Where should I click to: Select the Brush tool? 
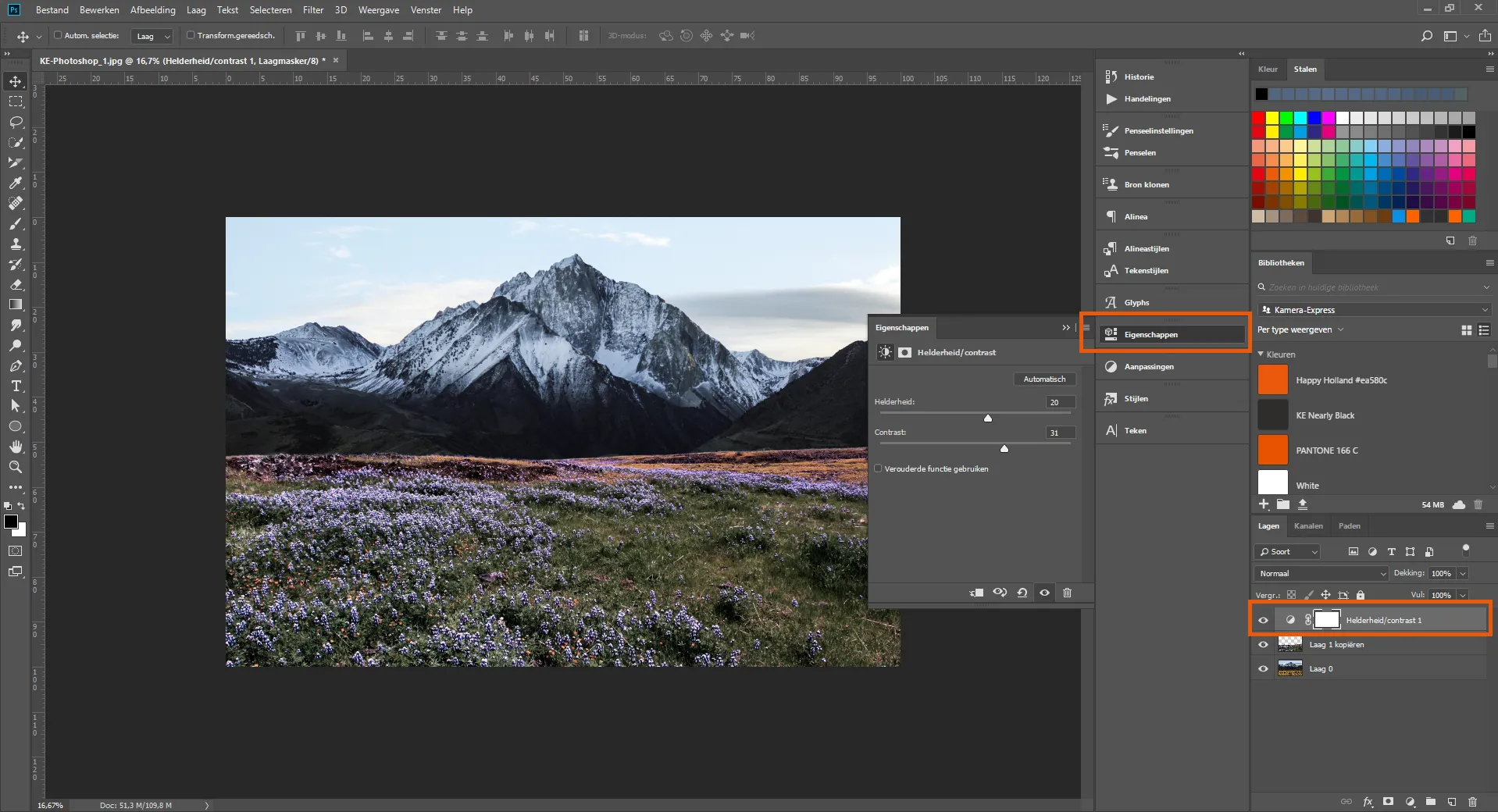[x=16, y=223]
